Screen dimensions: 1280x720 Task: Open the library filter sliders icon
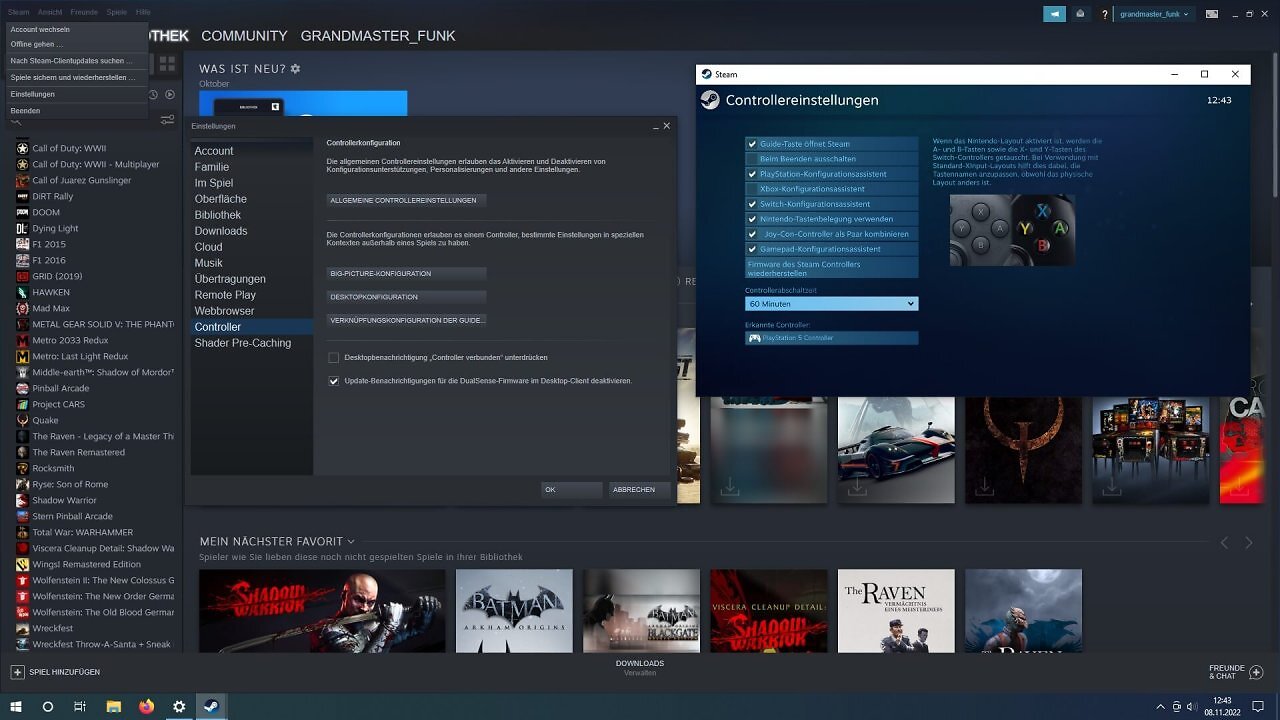pos(167,120)
